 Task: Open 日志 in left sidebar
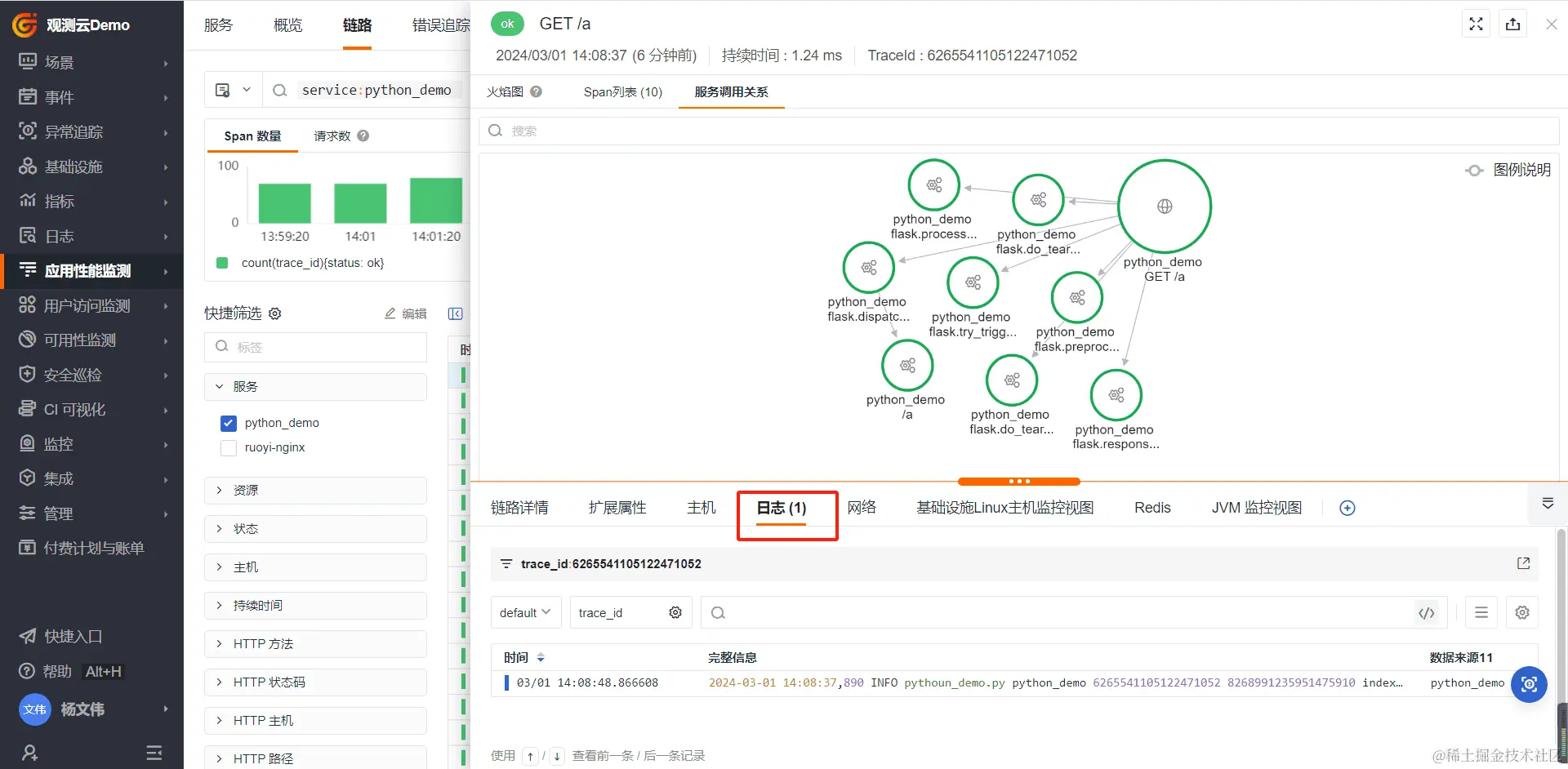[x=91, y=236]
